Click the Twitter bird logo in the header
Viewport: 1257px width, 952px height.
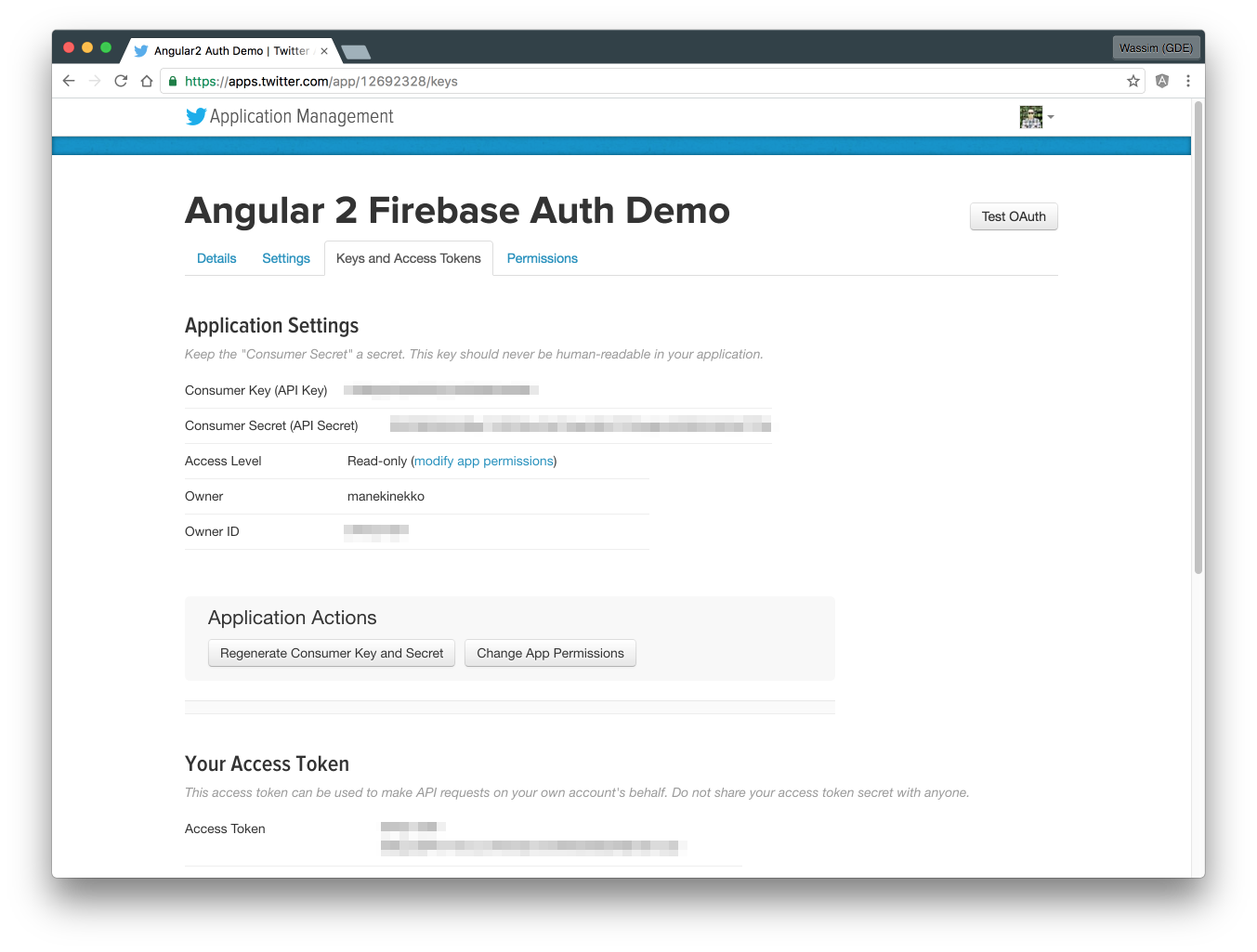point(196,116)
